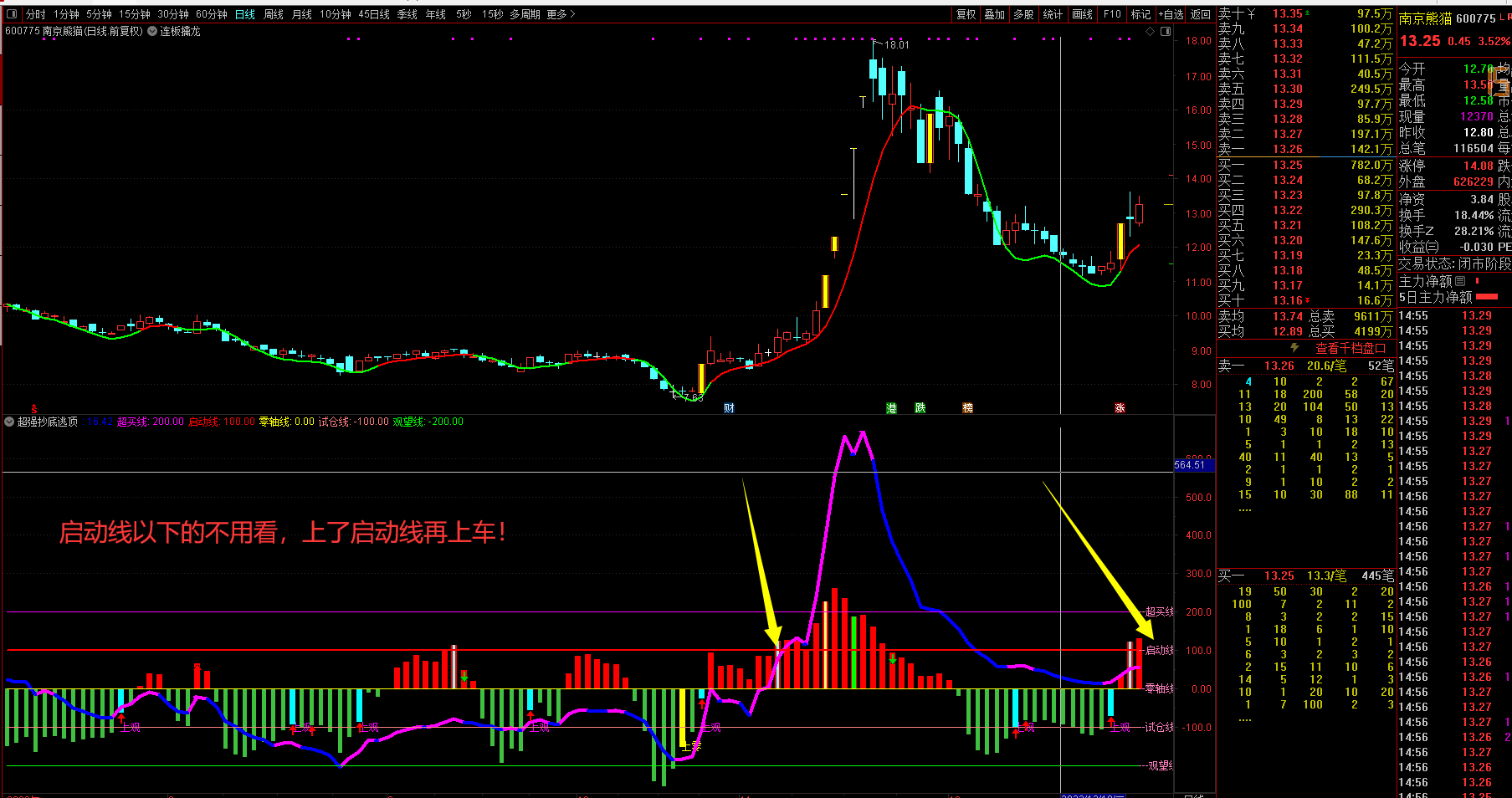Select the 60分钟 timeframe tab
This screenshot has height=798, width=1512.
pyautogui.click(x=212, y=14)
